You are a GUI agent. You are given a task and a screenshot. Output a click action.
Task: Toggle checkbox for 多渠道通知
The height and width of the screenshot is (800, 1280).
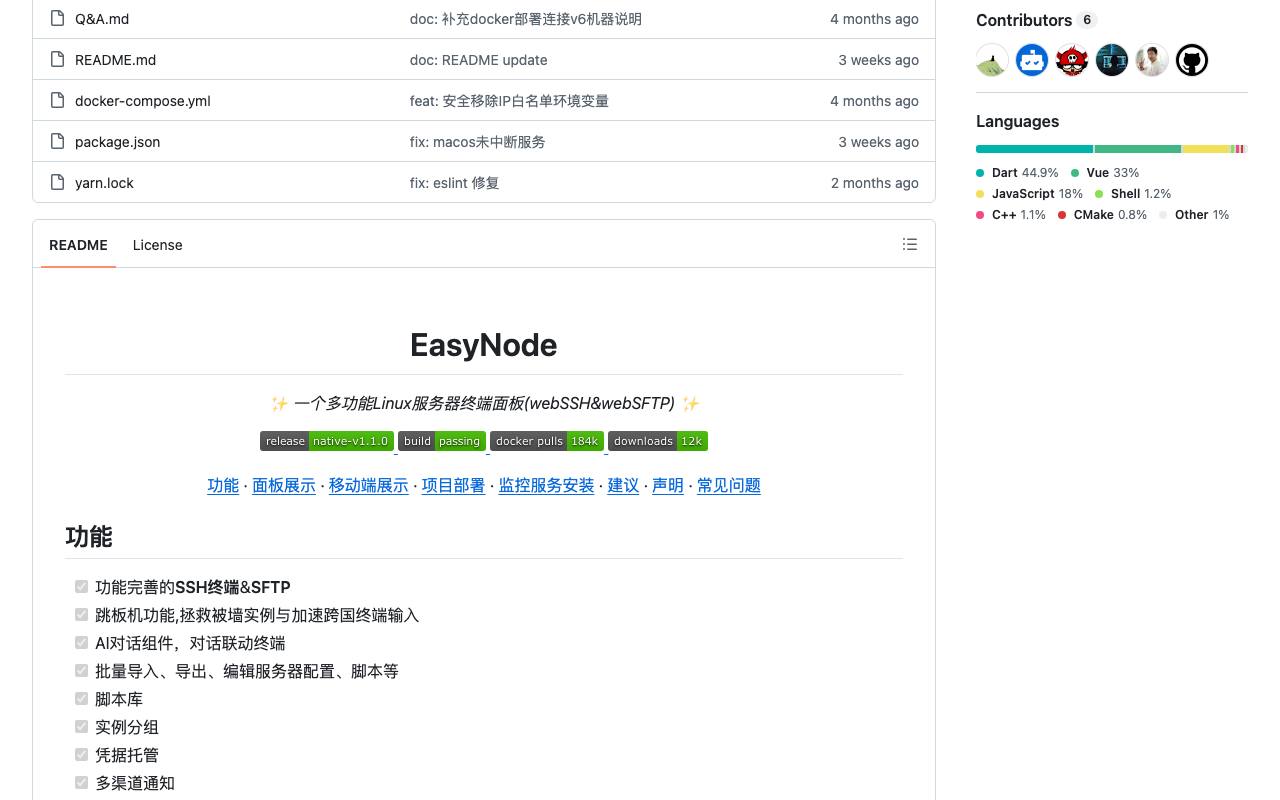click(82, 783)
